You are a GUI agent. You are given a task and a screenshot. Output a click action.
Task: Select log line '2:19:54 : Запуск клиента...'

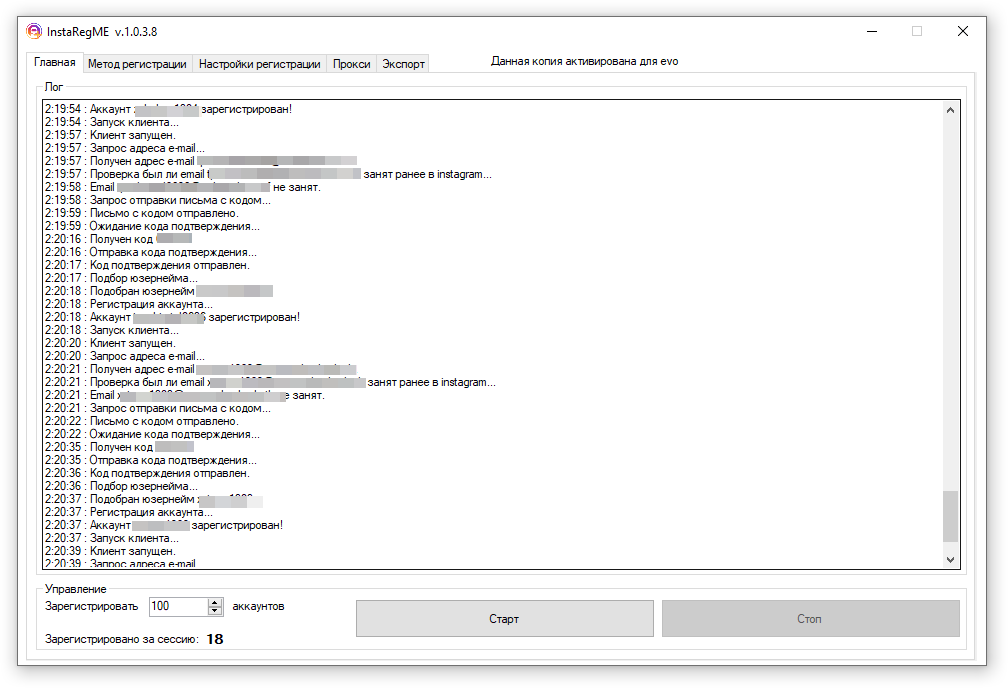coord(112,122)
